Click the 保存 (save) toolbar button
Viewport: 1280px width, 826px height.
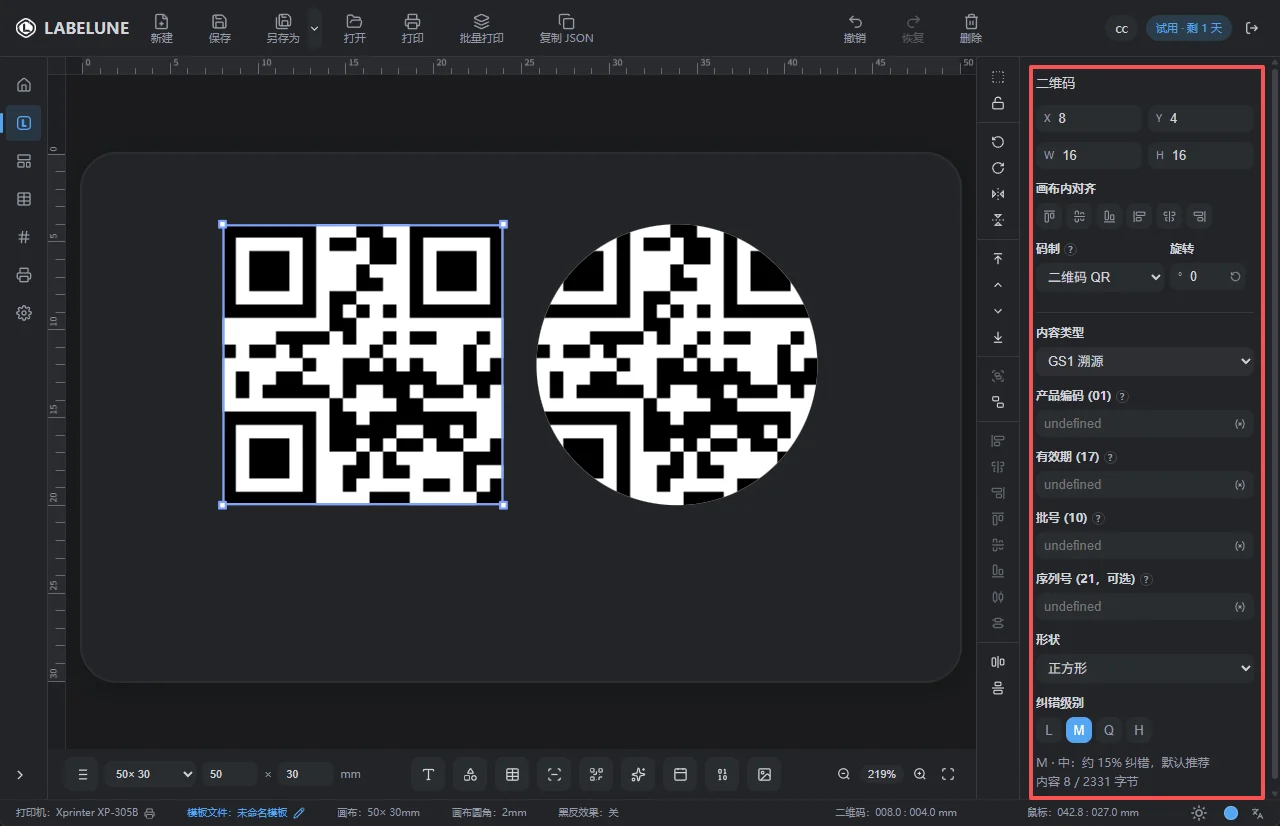pos(220,28)
